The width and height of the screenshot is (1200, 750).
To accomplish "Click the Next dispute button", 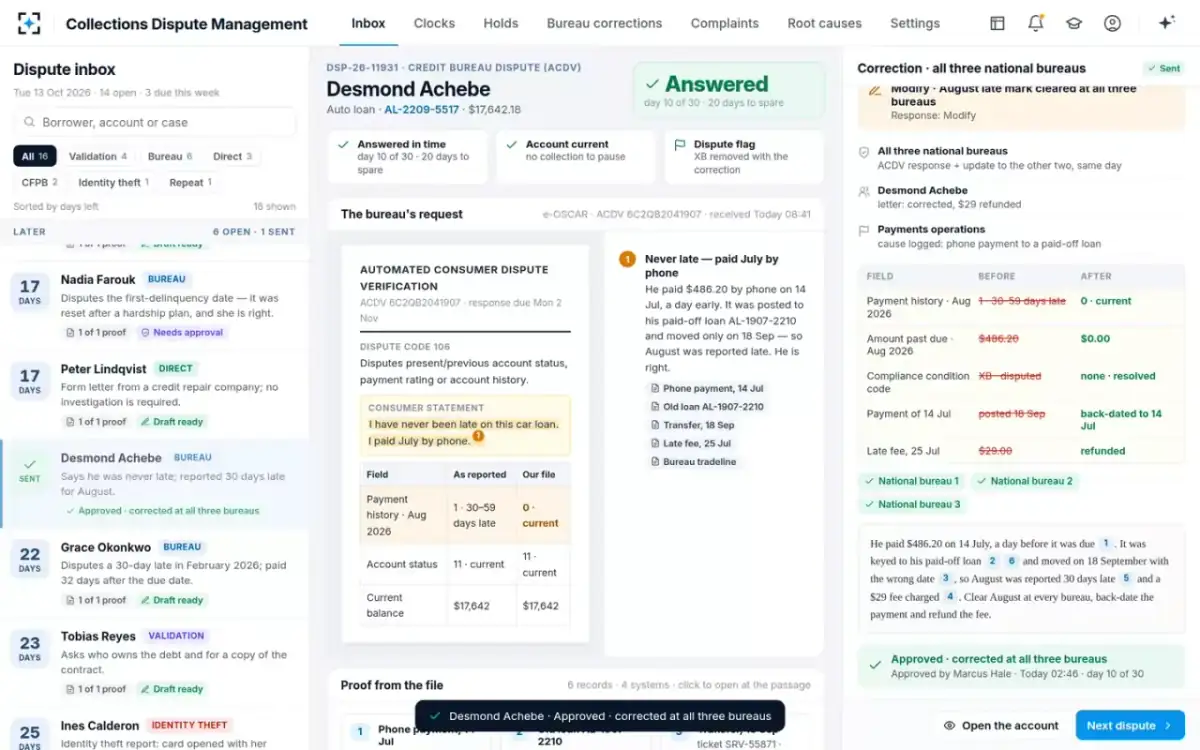I will 1130,726.
